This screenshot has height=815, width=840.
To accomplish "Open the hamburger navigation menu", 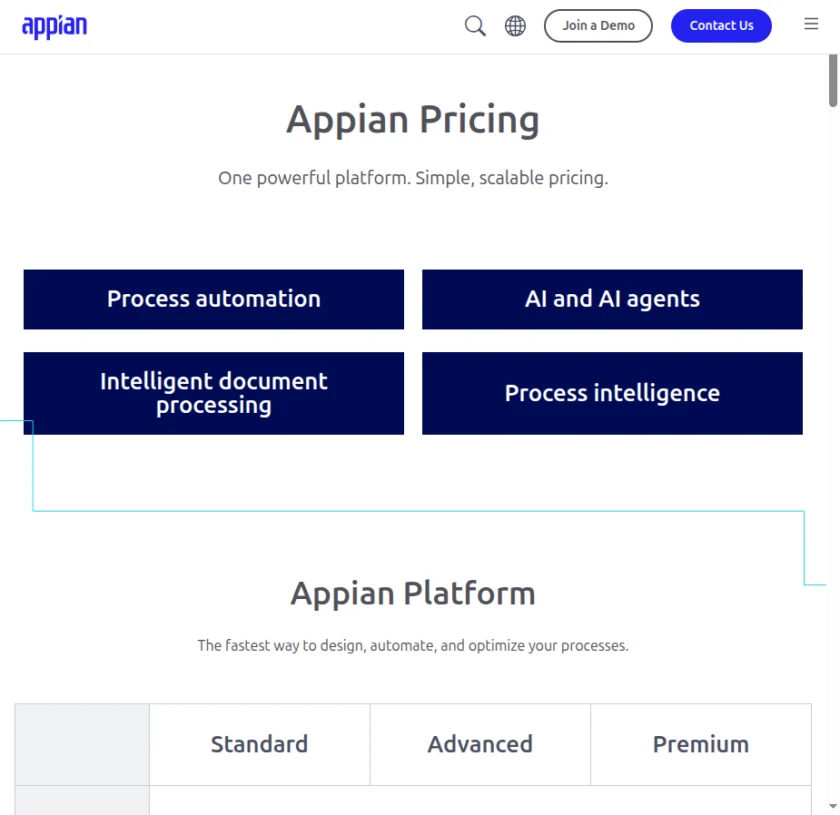I will pyautogui.click(x=811, y=24).
